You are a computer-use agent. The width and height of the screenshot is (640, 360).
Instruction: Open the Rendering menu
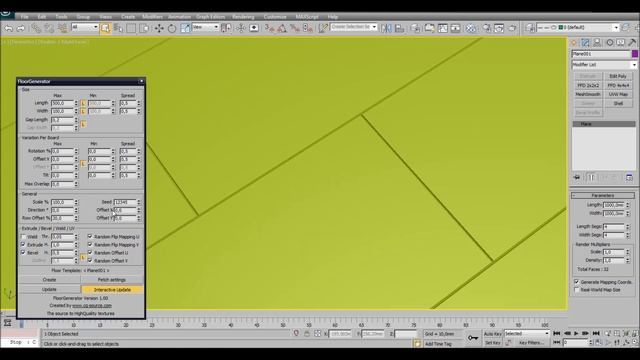[243, 17]
